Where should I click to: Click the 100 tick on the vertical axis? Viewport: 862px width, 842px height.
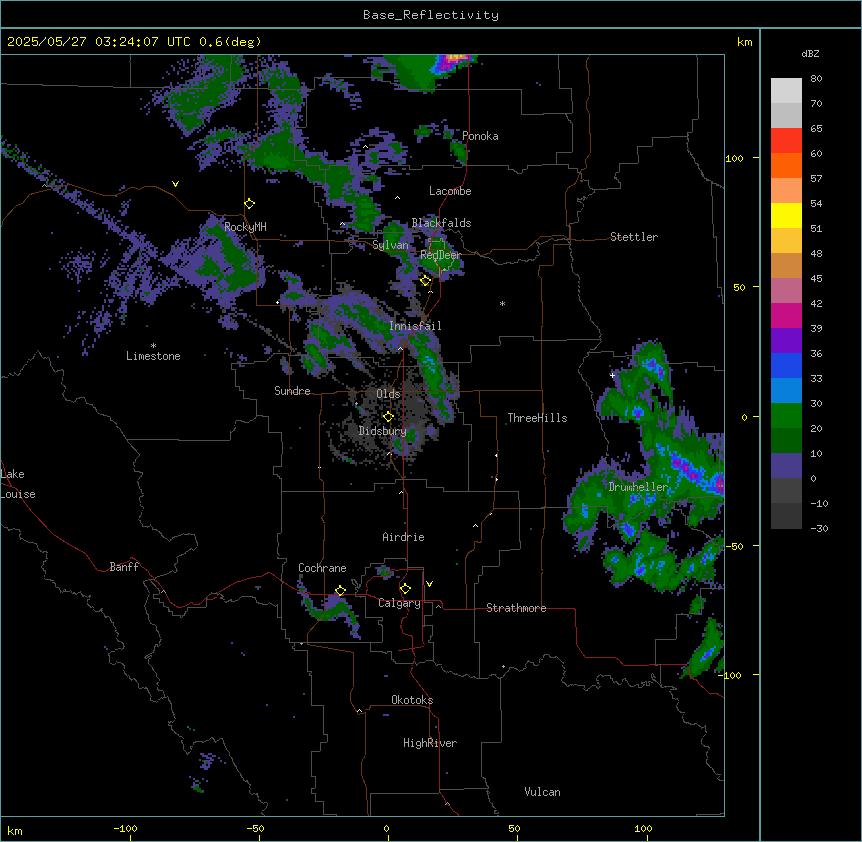(x=734, y=158)
